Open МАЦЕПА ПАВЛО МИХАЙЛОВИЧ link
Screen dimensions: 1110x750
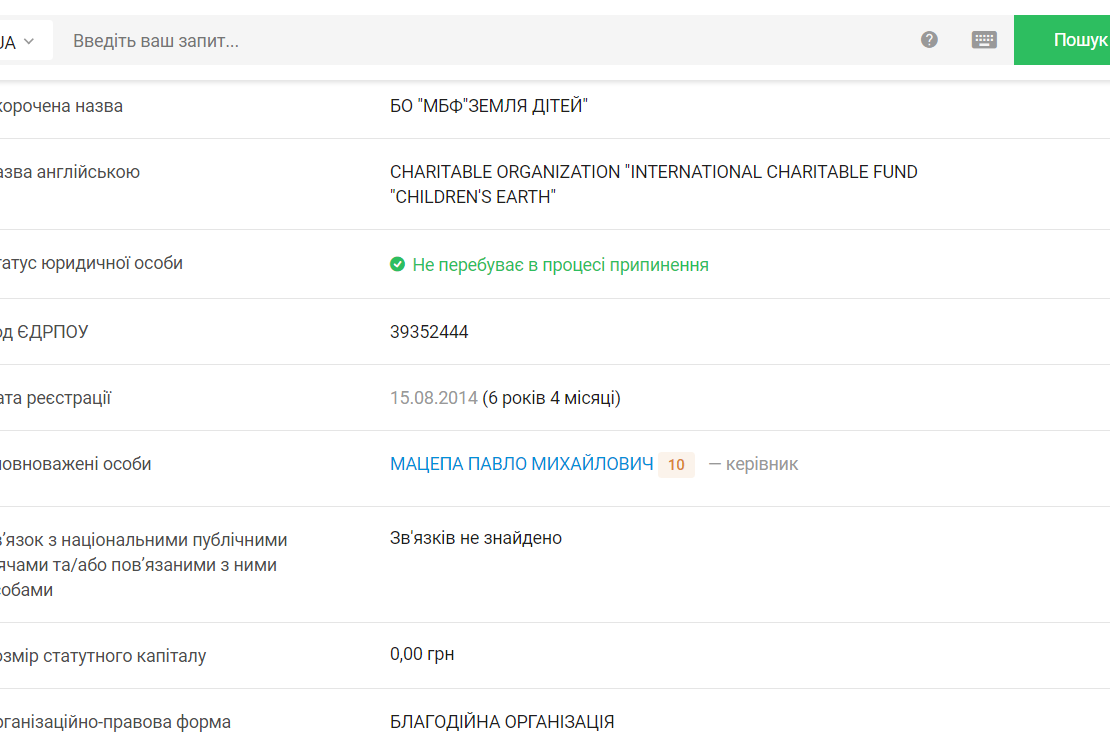click(522, 464)
